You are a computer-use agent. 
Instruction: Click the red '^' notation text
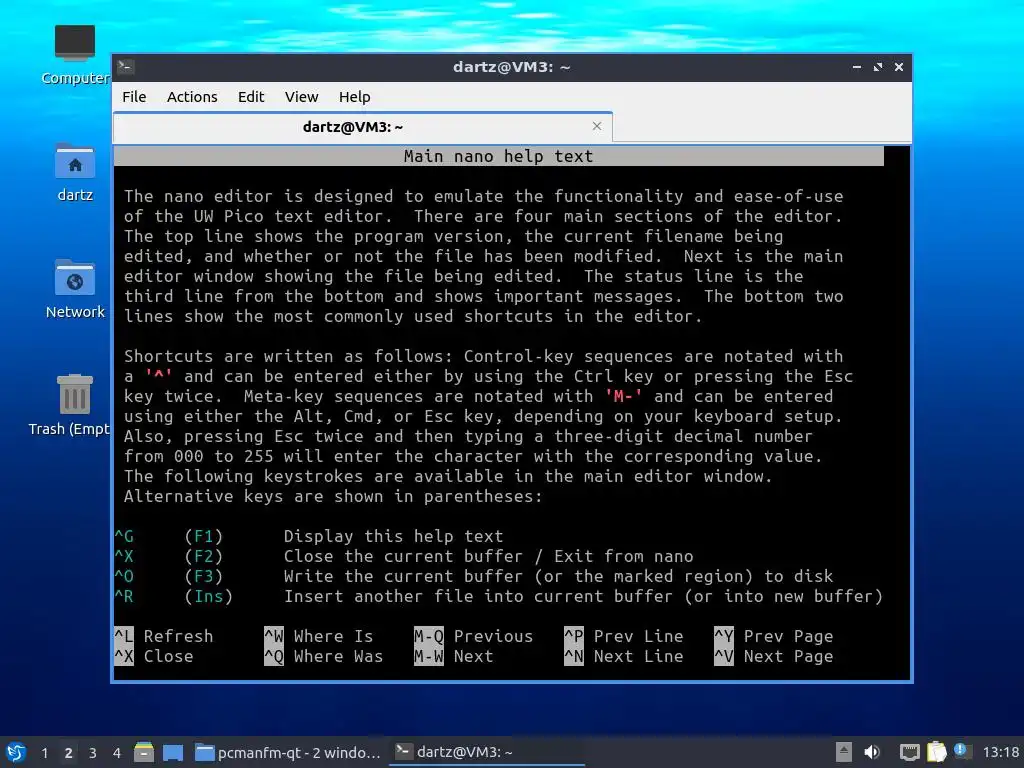[159, 376]
